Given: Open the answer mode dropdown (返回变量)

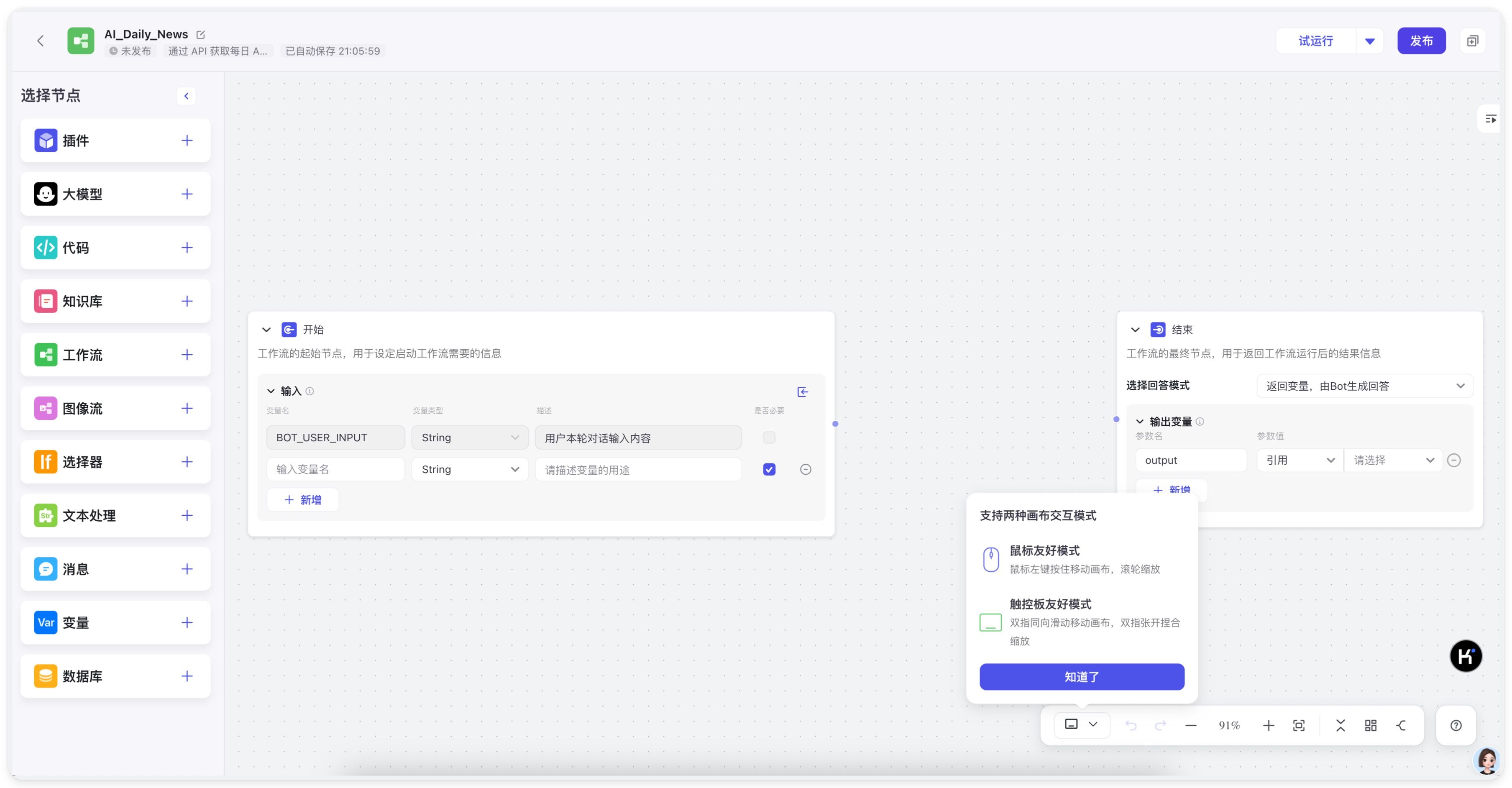Looking at the screenshot, I should 1364,386.
